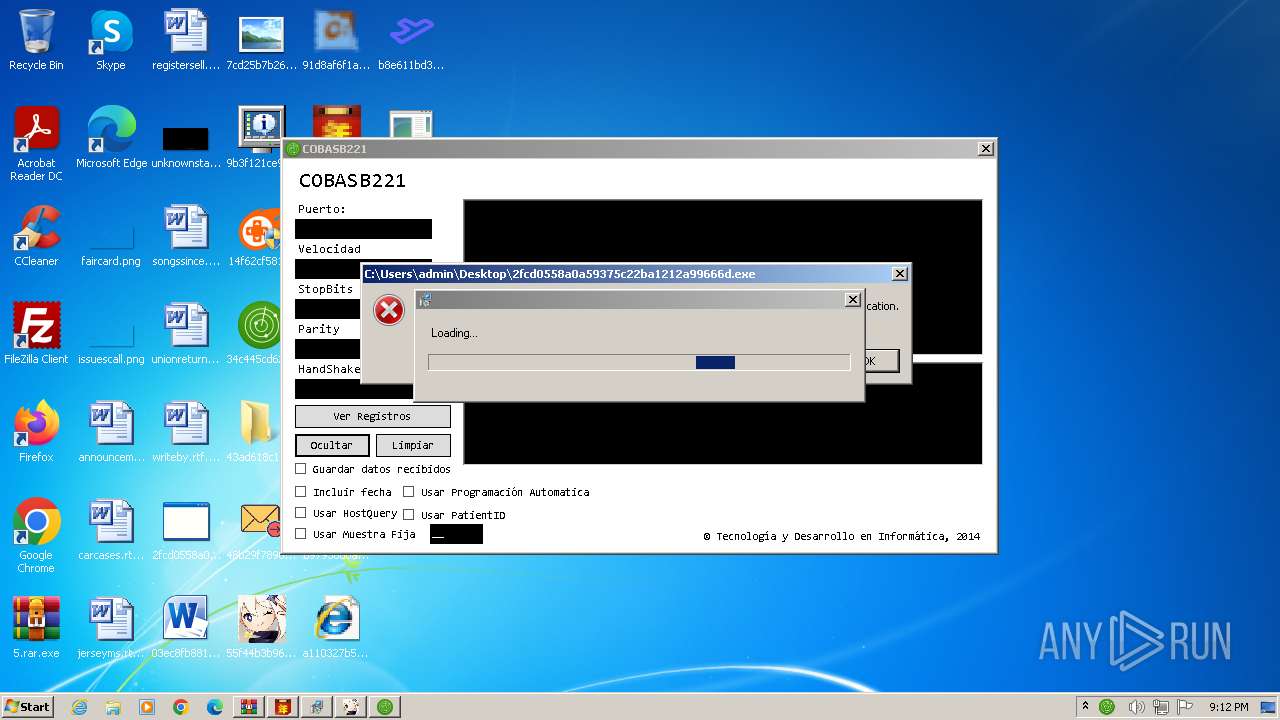This screenshot has width=1280, height=720.
Task: Open the Puerto combo box
Action: coord(363,229)
